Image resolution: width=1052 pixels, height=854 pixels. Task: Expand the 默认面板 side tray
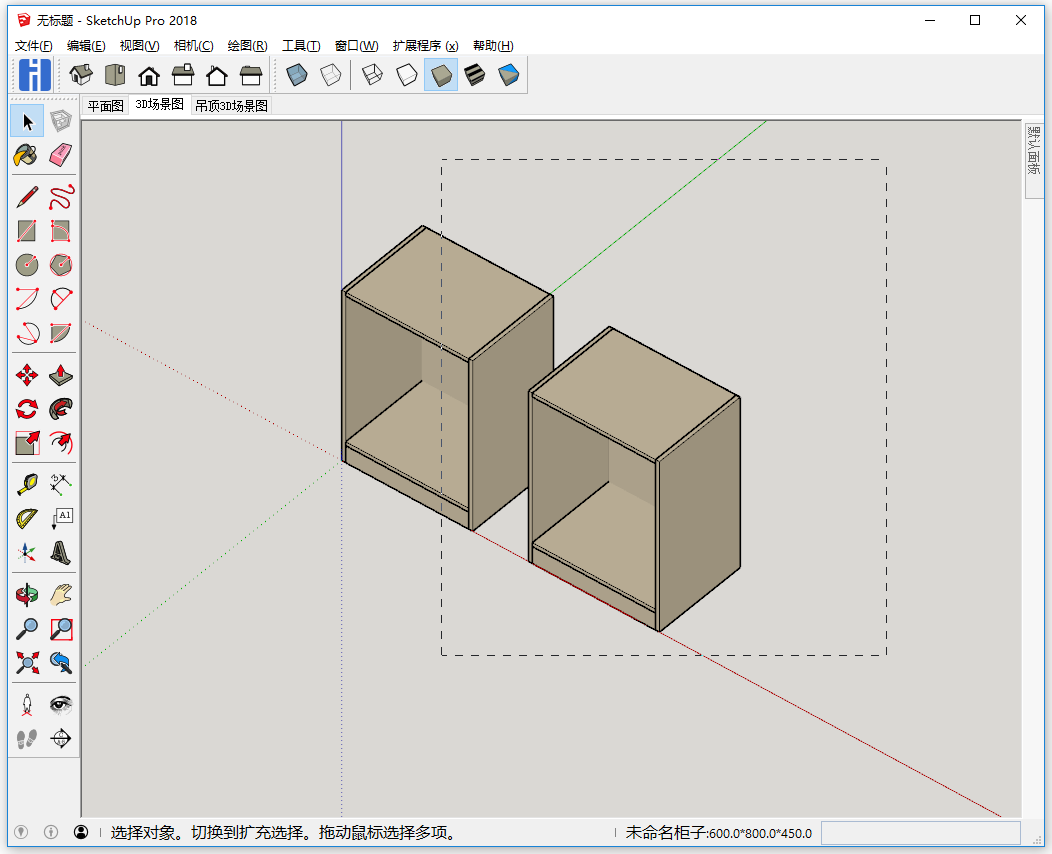tap(1034, 150)
